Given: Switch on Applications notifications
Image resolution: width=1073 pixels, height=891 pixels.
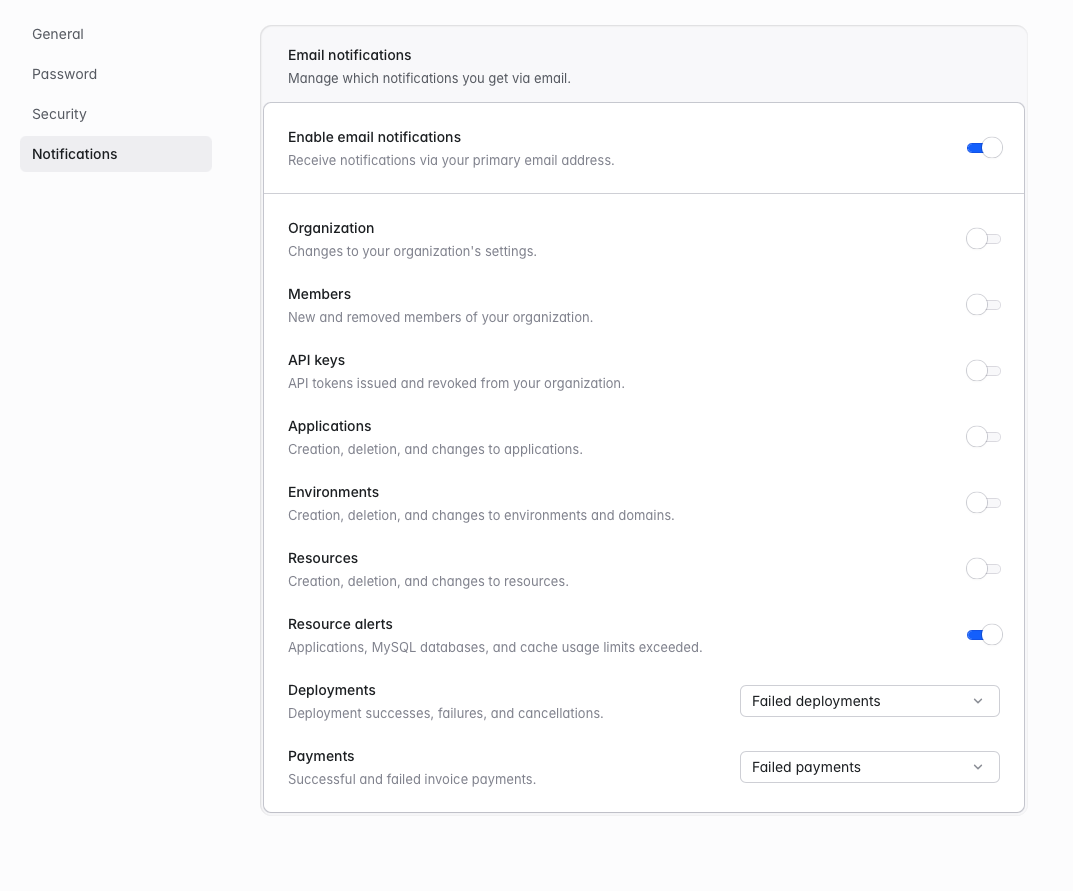Looking at the screenshot, I should pyautogui.click(x=983, y=437).
